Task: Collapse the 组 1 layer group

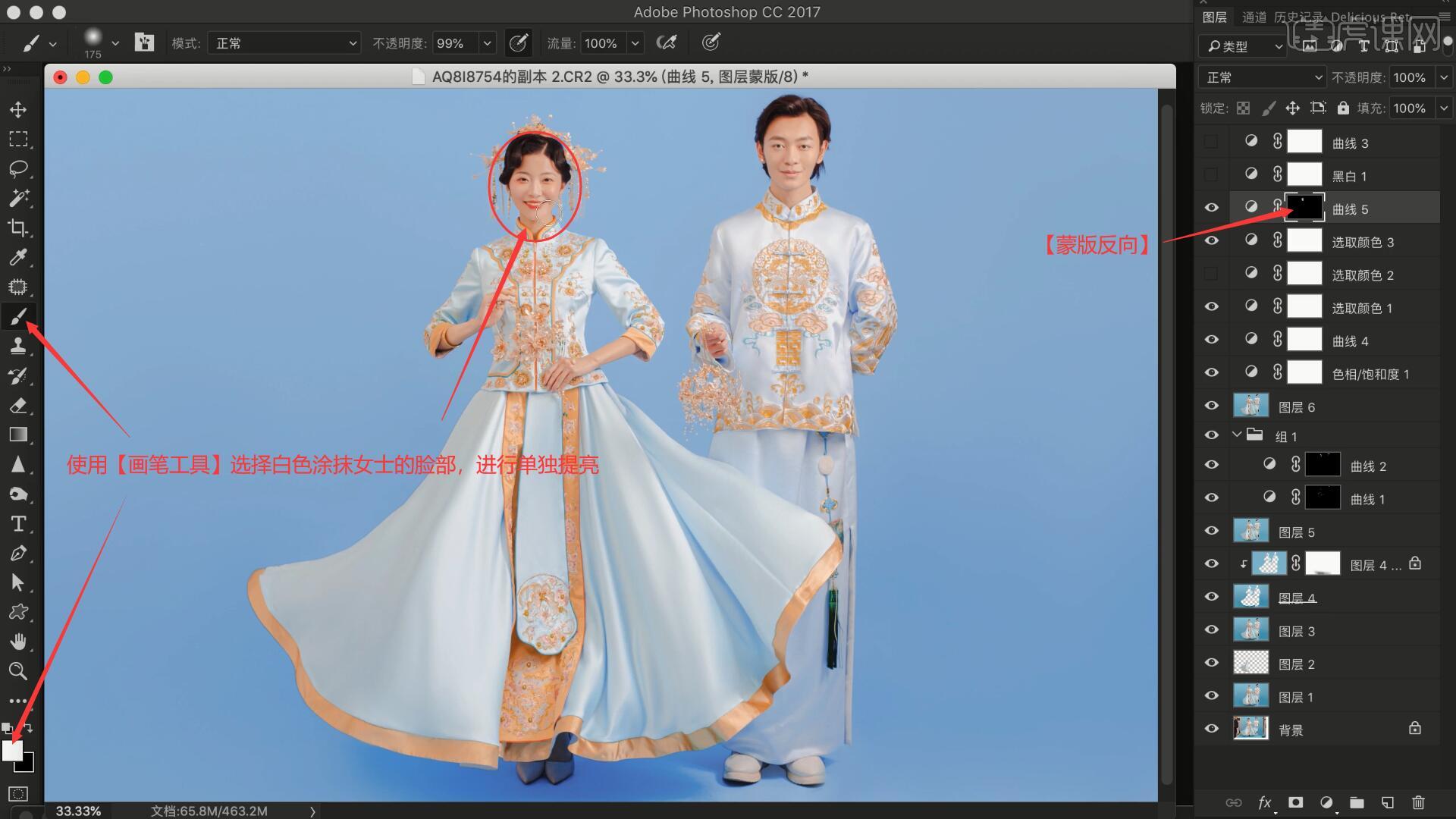Action: 1237,435
